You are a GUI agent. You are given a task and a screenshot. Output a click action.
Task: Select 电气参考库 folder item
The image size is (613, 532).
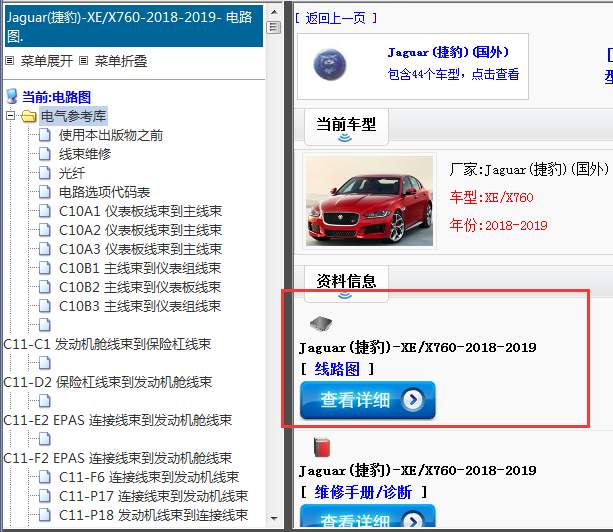73,116
